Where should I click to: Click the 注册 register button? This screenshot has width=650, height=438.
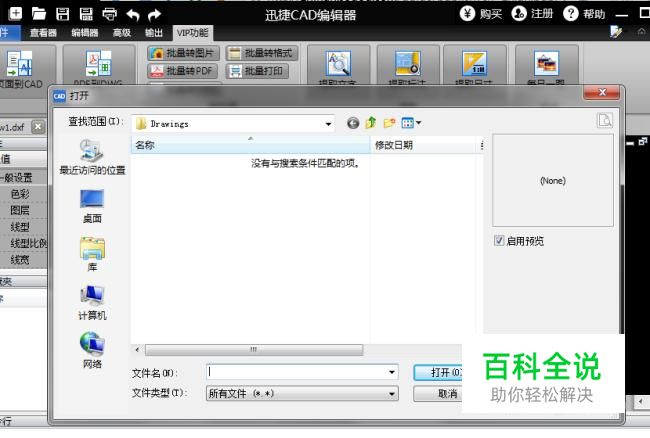[532, 14]
